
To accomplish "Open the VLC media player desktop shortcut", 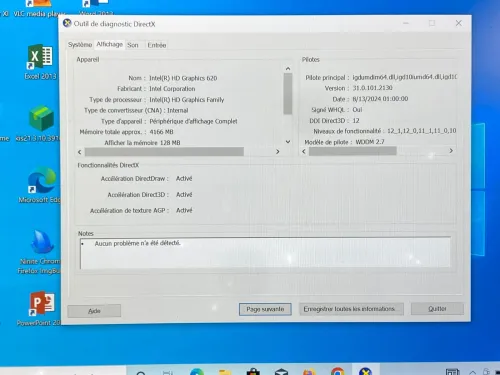I will [39, 9].
